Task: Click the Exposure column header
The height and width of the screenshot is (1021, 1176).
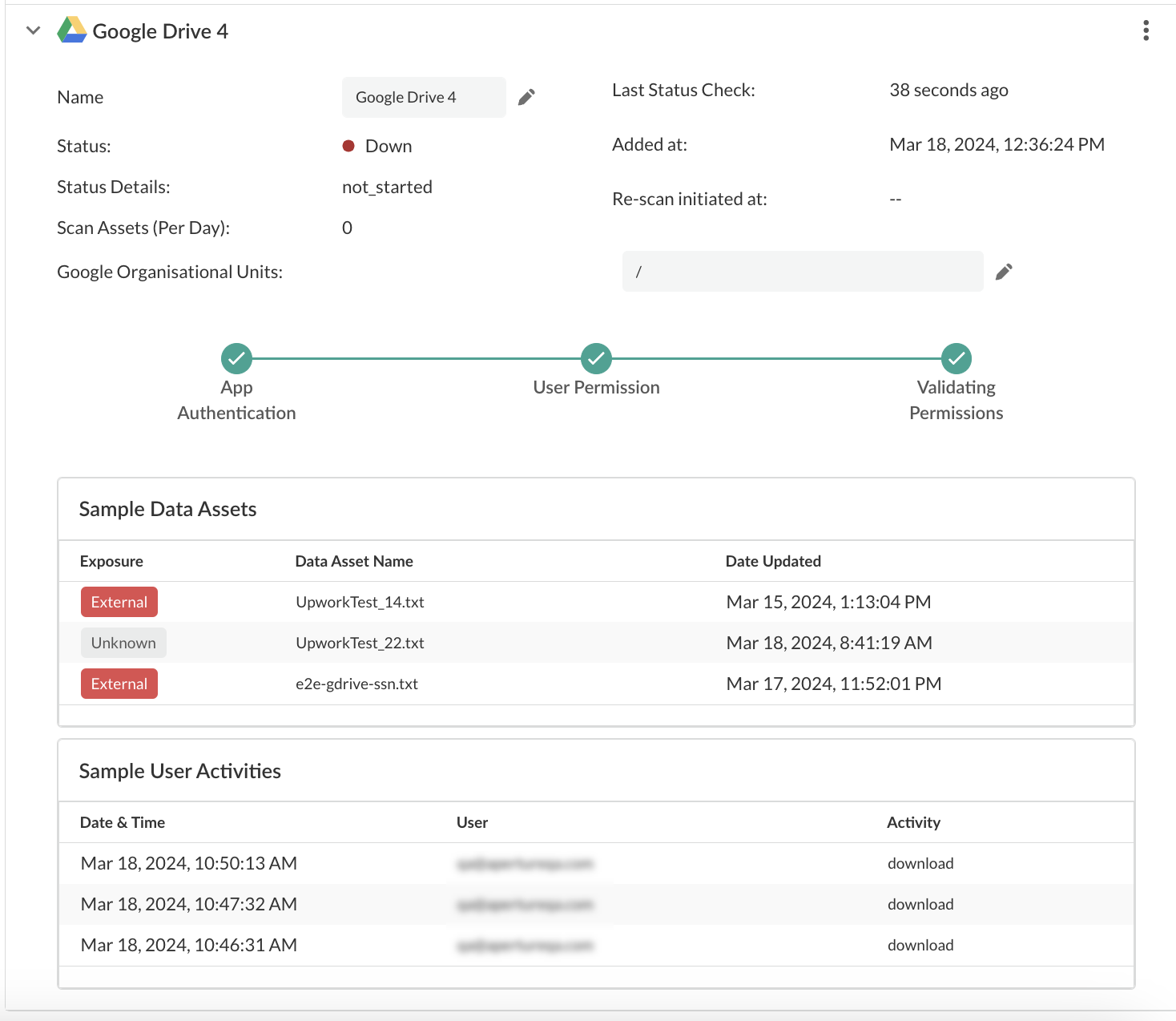Action: pos(111,562)
